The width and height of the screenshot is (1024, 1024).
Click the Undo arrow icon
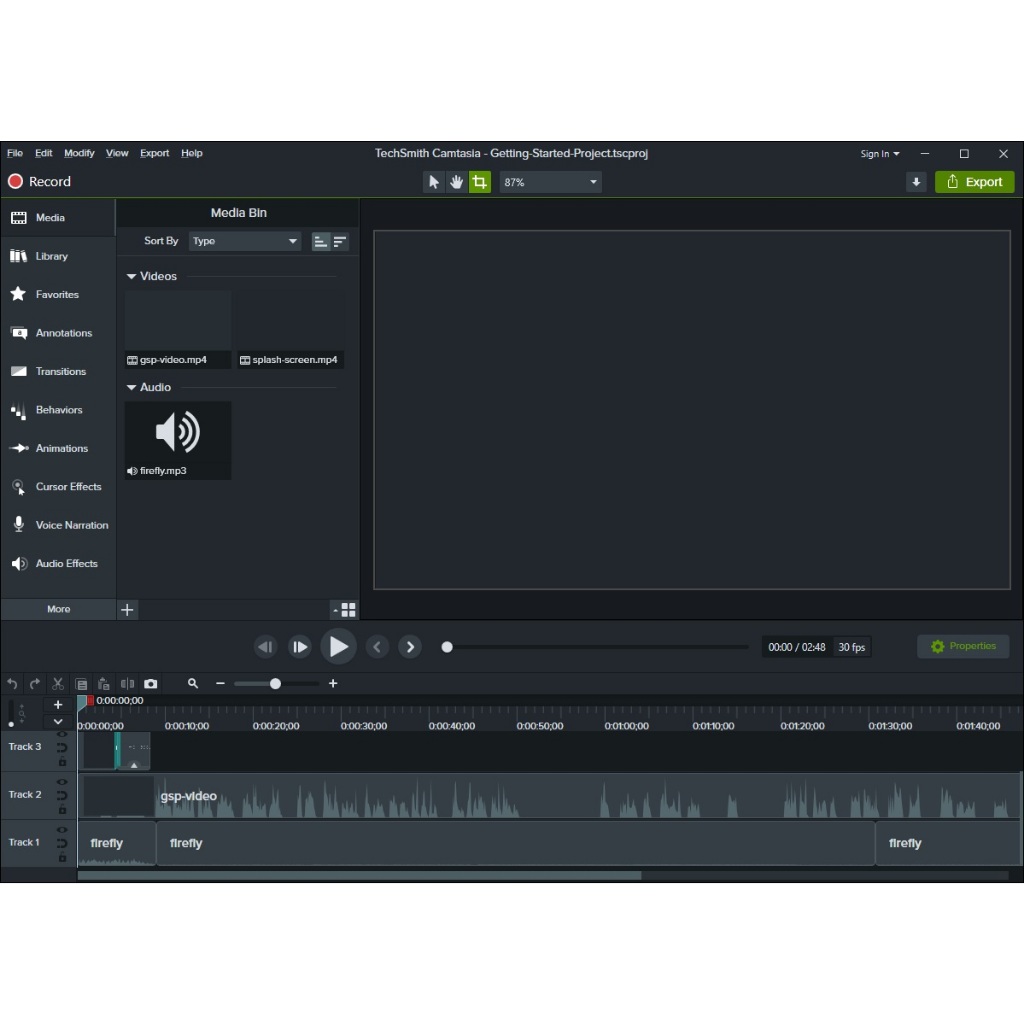pyautogui.click(x=12, y=684)
